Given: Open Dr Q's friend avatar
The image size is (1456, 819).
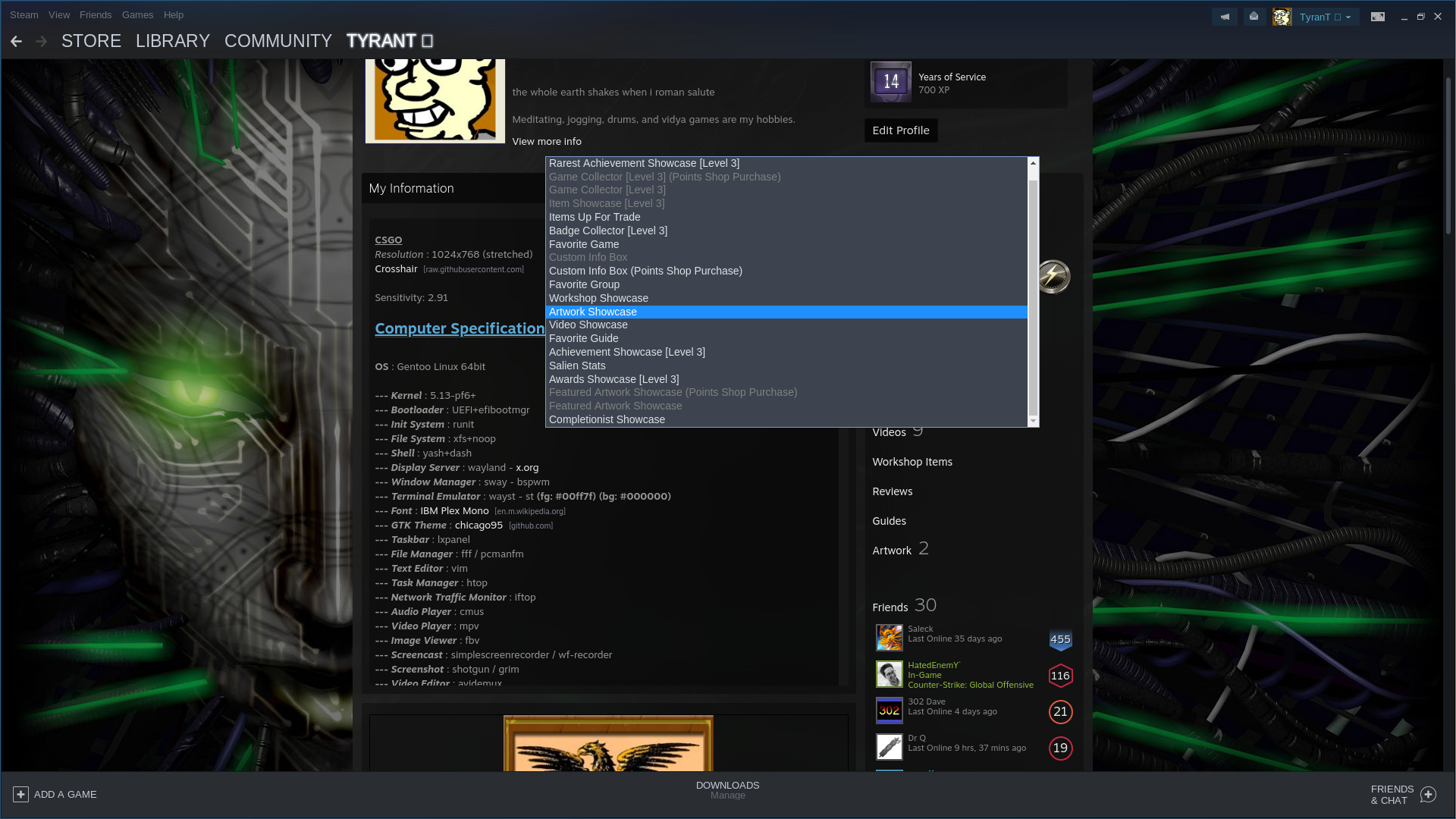Looking at the screenshot, I should (890, 747).
